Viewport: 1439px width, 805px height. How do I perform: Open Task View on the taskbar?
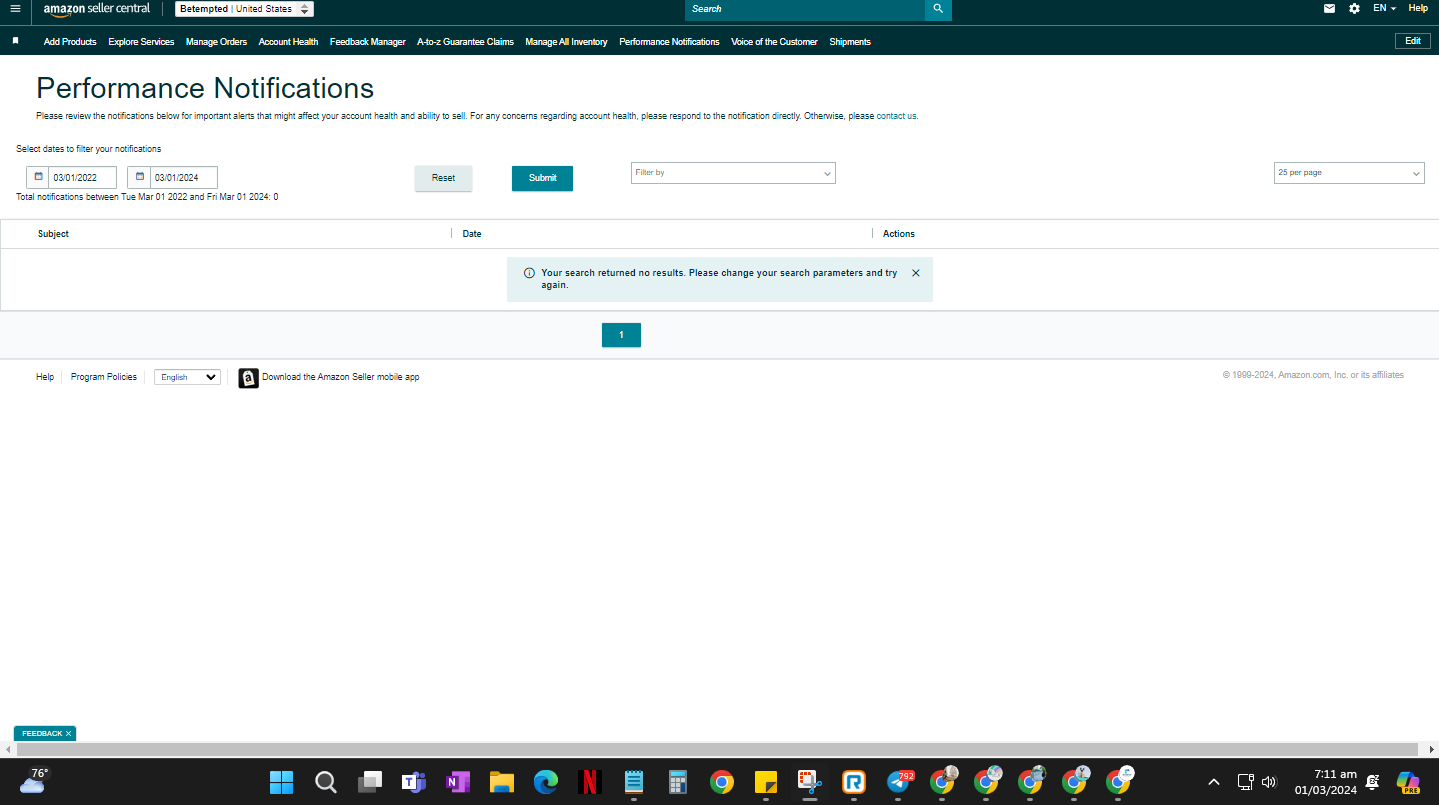(x=370, y=782)
